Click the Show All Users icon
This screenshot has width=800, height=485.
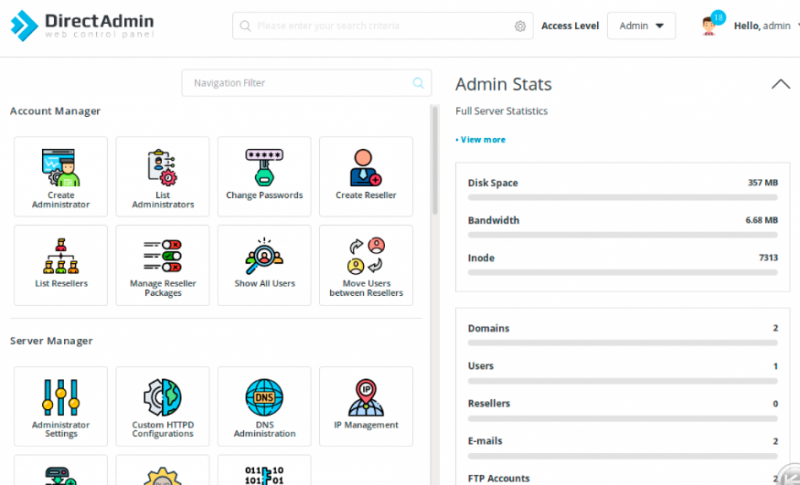[x=264, y=264]
